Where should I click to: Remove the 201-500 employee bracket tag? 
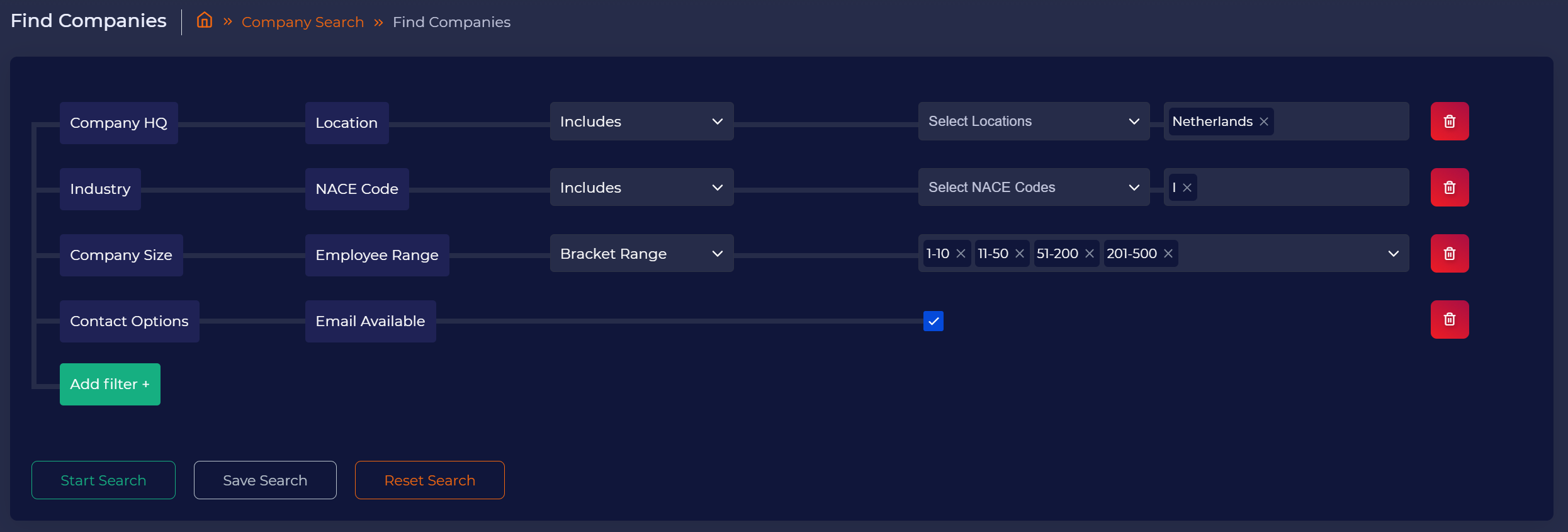[1168, 254]
